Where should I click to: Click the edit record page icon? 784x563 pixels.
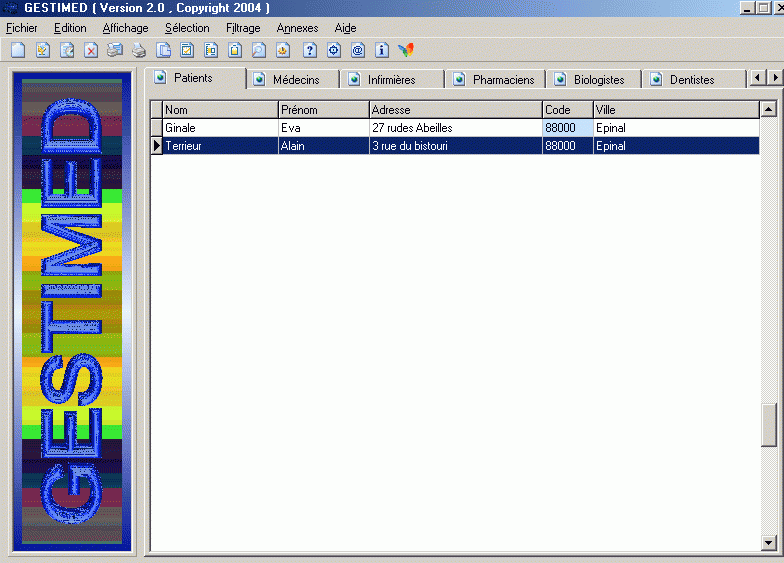pyautogui.click(x=42, y=50)
